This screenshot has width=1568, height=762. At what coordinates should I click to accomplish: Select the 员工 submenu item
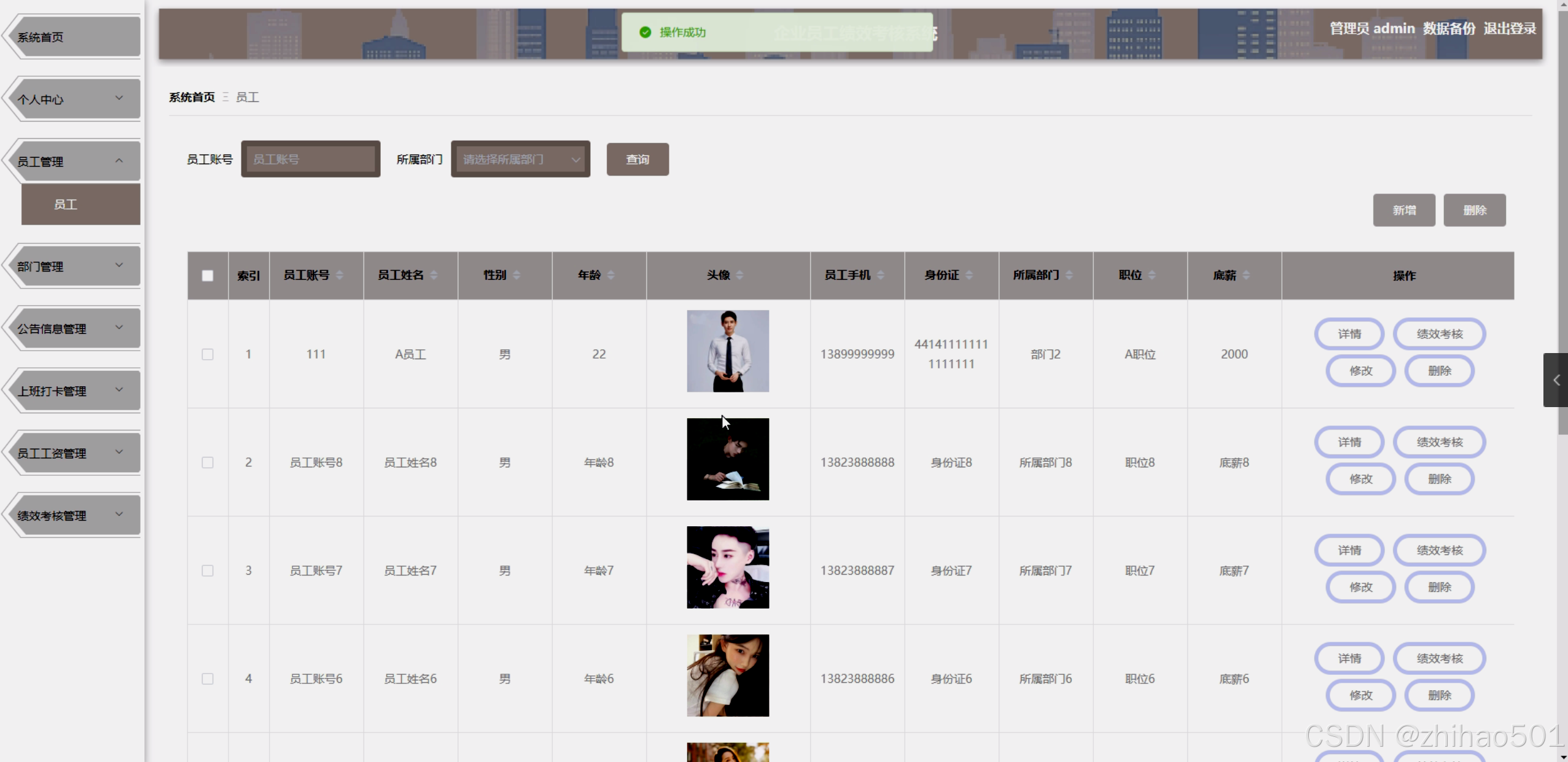point(80,204)
